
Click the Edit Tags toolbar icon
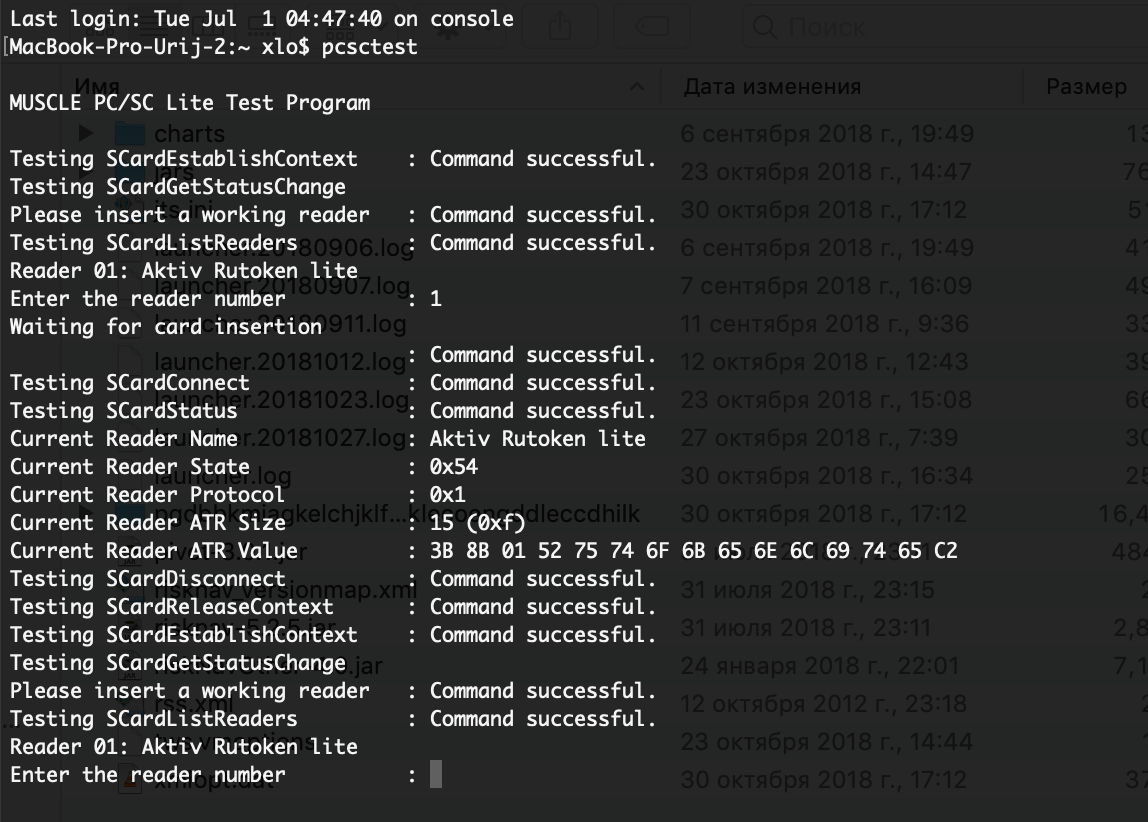[651, 27]
